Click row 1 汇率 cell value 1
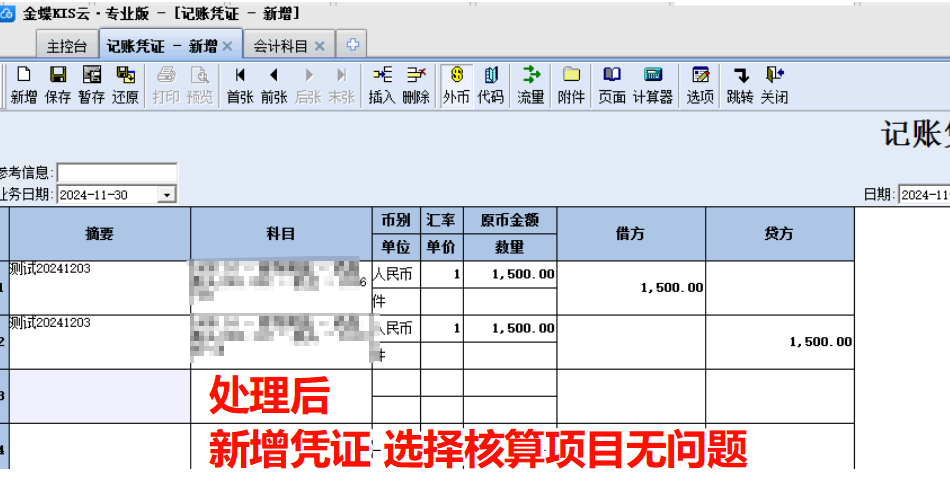Image resolution: width=950 pixels, height=482 pixels. (x=442, y=274)
